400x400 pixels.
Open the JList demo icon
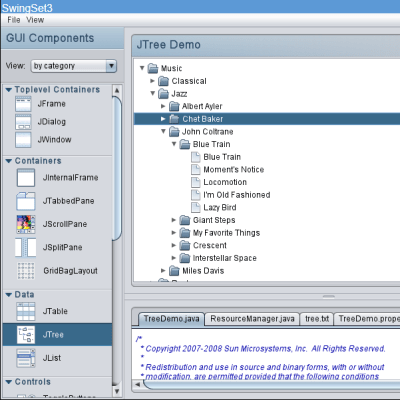26,358
